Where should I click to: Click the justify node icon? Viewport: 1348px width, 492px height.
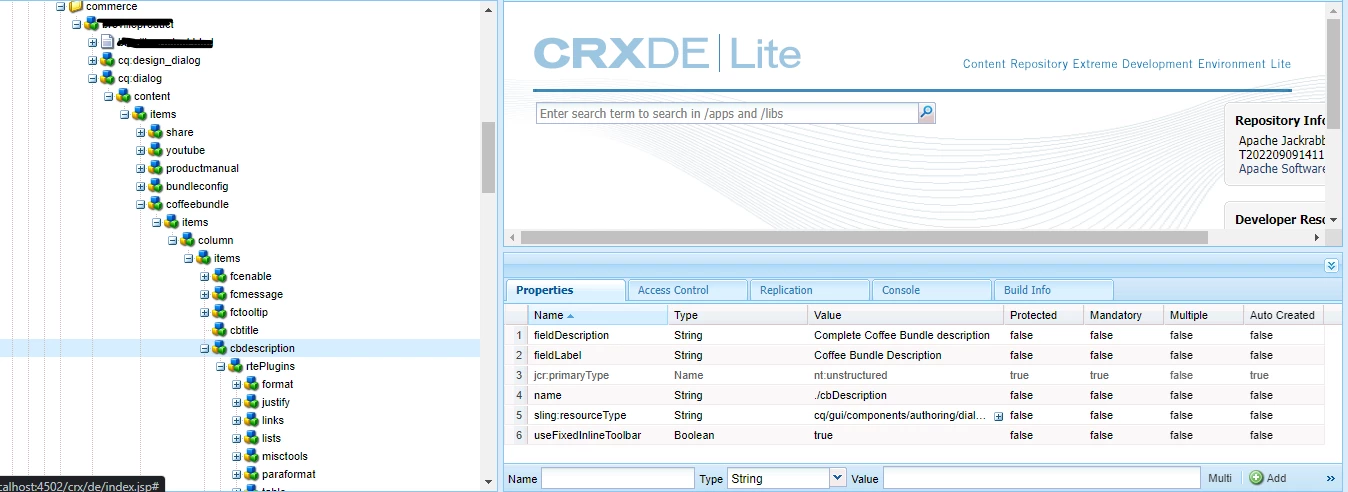tap(252, 402)
